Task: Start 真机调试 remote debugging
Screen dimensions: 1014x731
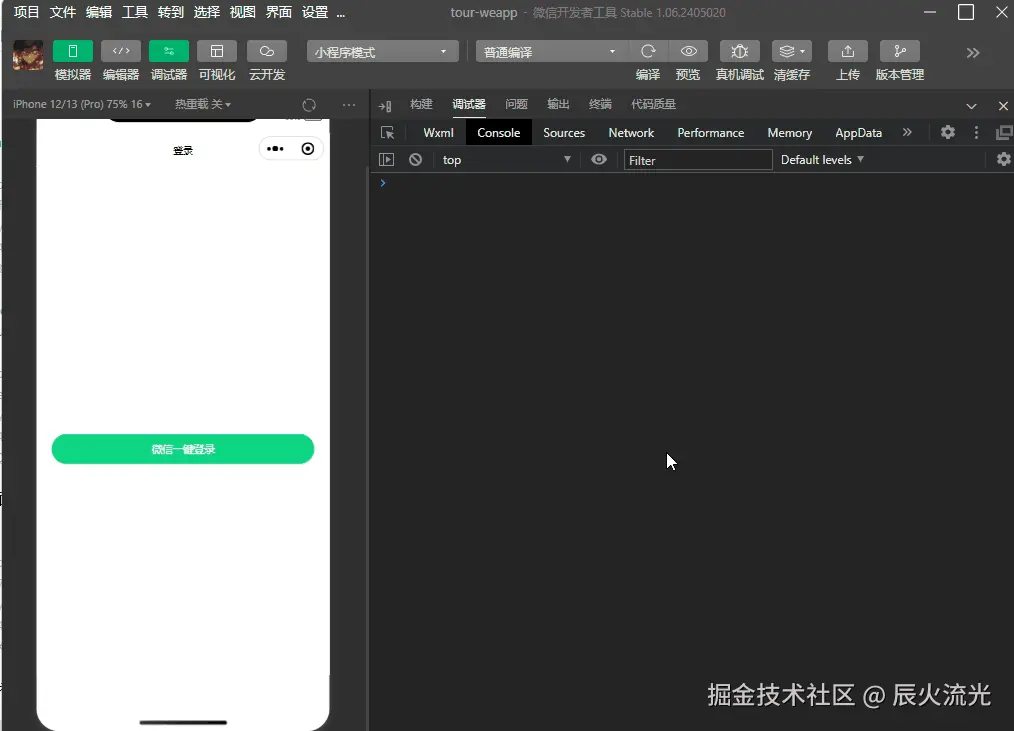Action: [739, 51]
